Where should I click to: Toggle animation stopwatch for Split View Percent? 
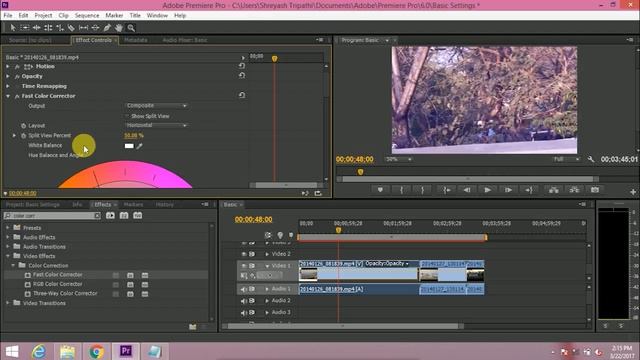[x=23, y=136]
